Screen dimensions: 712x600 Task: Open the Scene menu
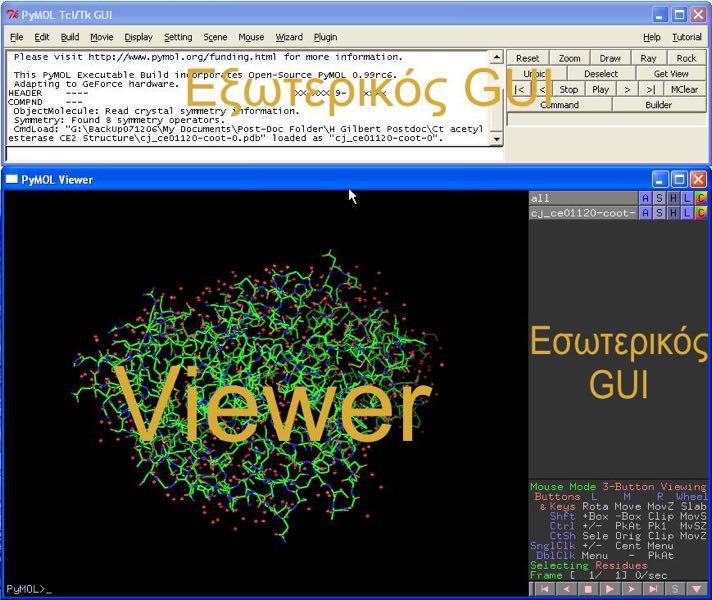(x=215, y=37)
